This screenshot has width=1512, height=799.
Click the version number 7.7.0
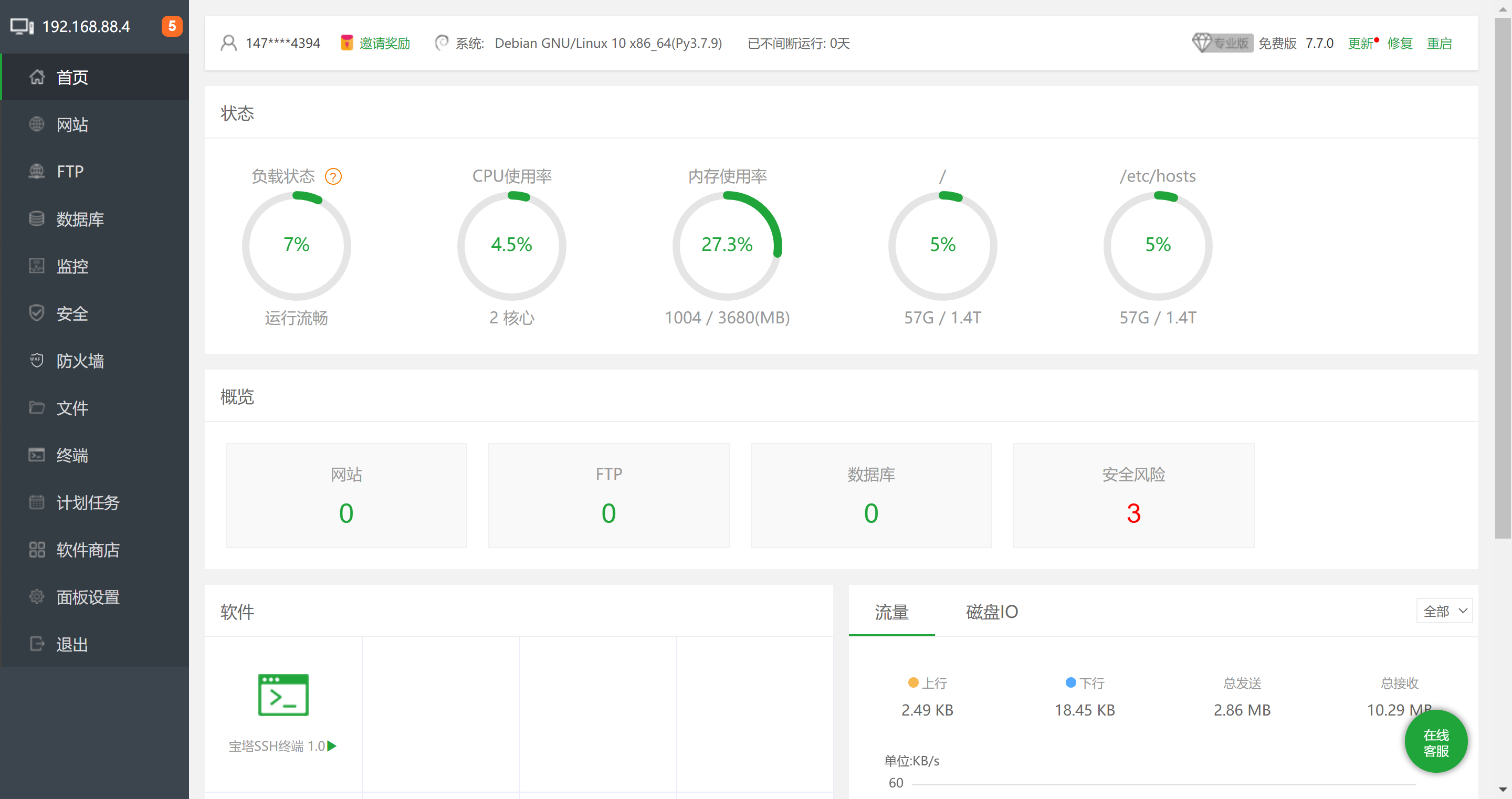tap(1319, 43)
